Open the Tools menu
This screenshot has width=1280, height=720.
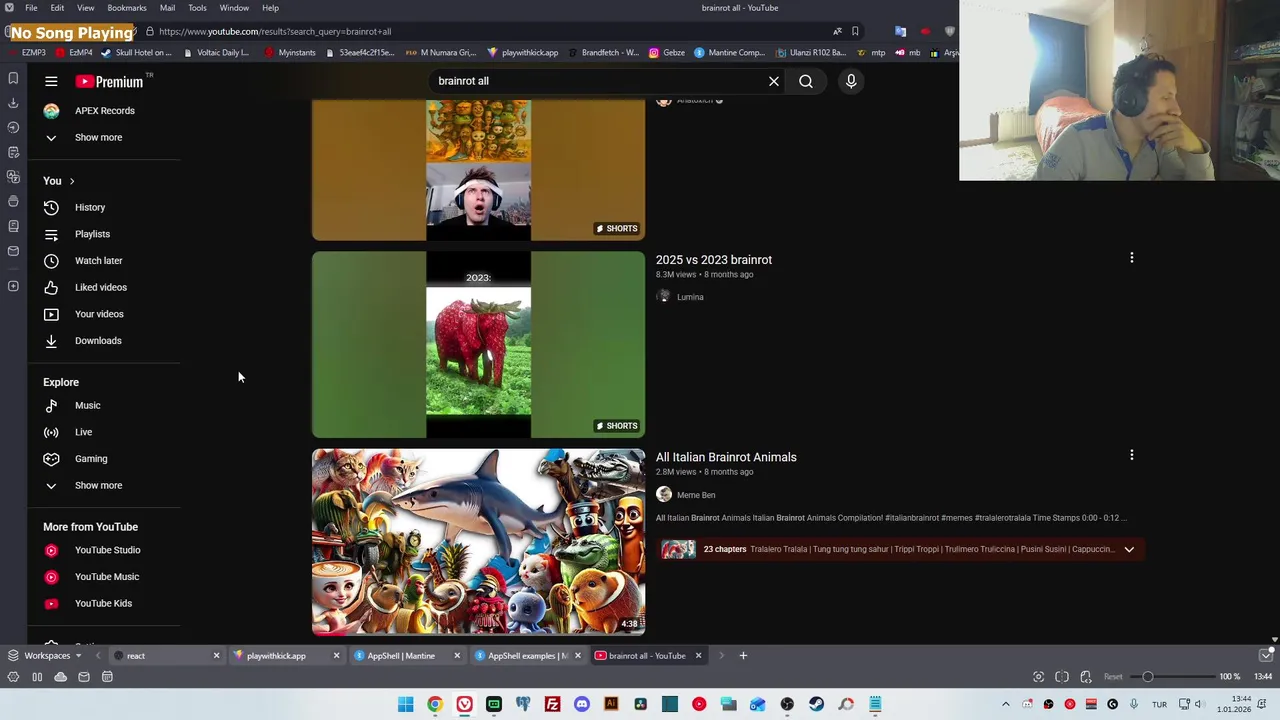pos(197,8)
